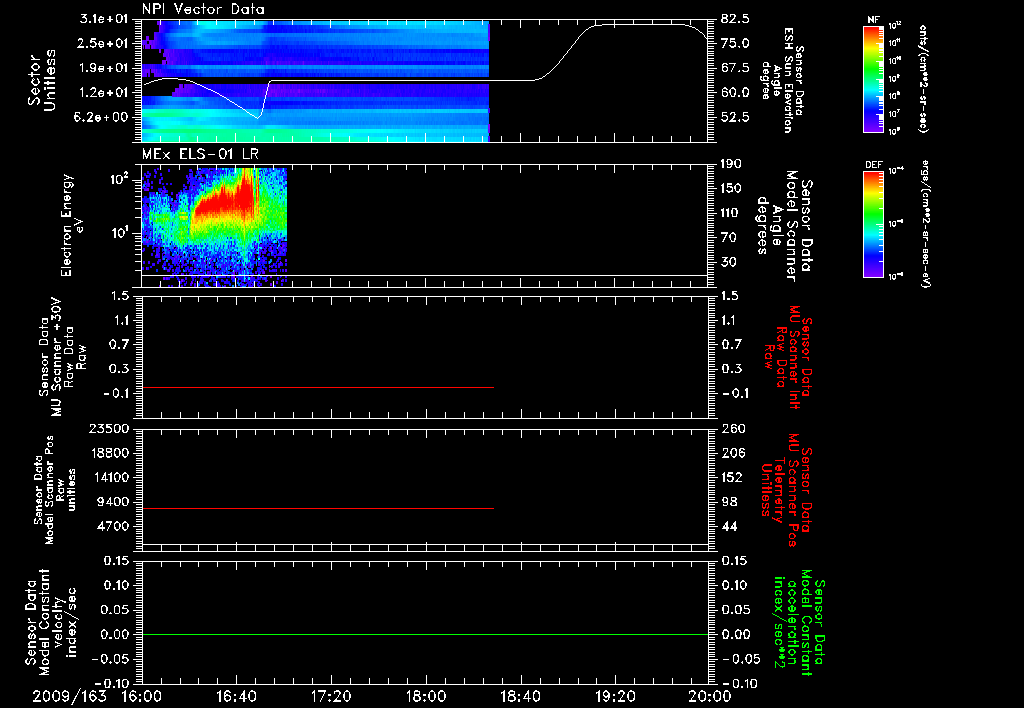Click the "3.1e+01" sector tick label

[x=103, y=20]
